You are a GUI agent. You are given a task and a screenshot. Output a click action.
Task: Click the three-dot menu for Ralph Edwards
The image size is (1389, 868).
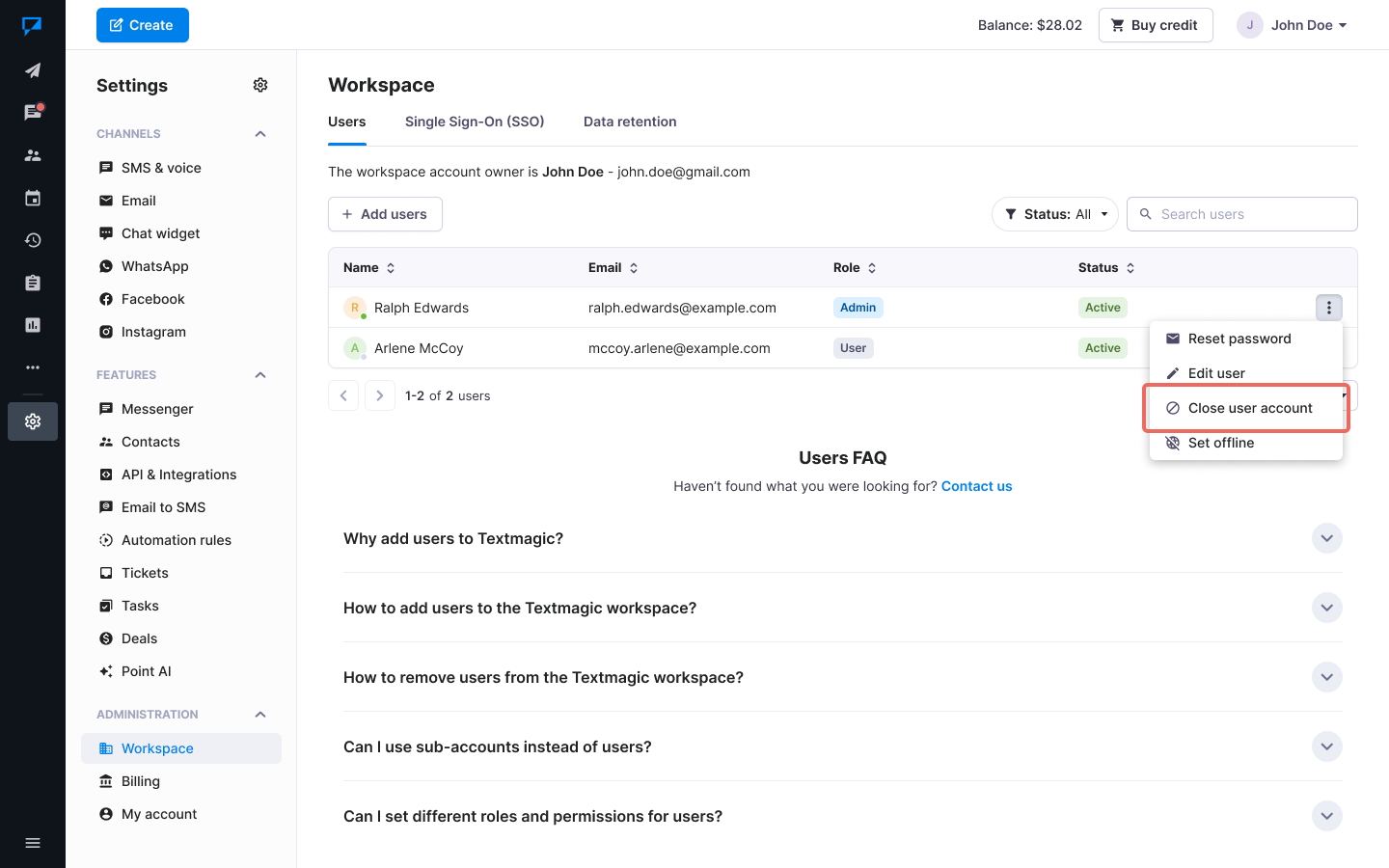click(1328, 308)
